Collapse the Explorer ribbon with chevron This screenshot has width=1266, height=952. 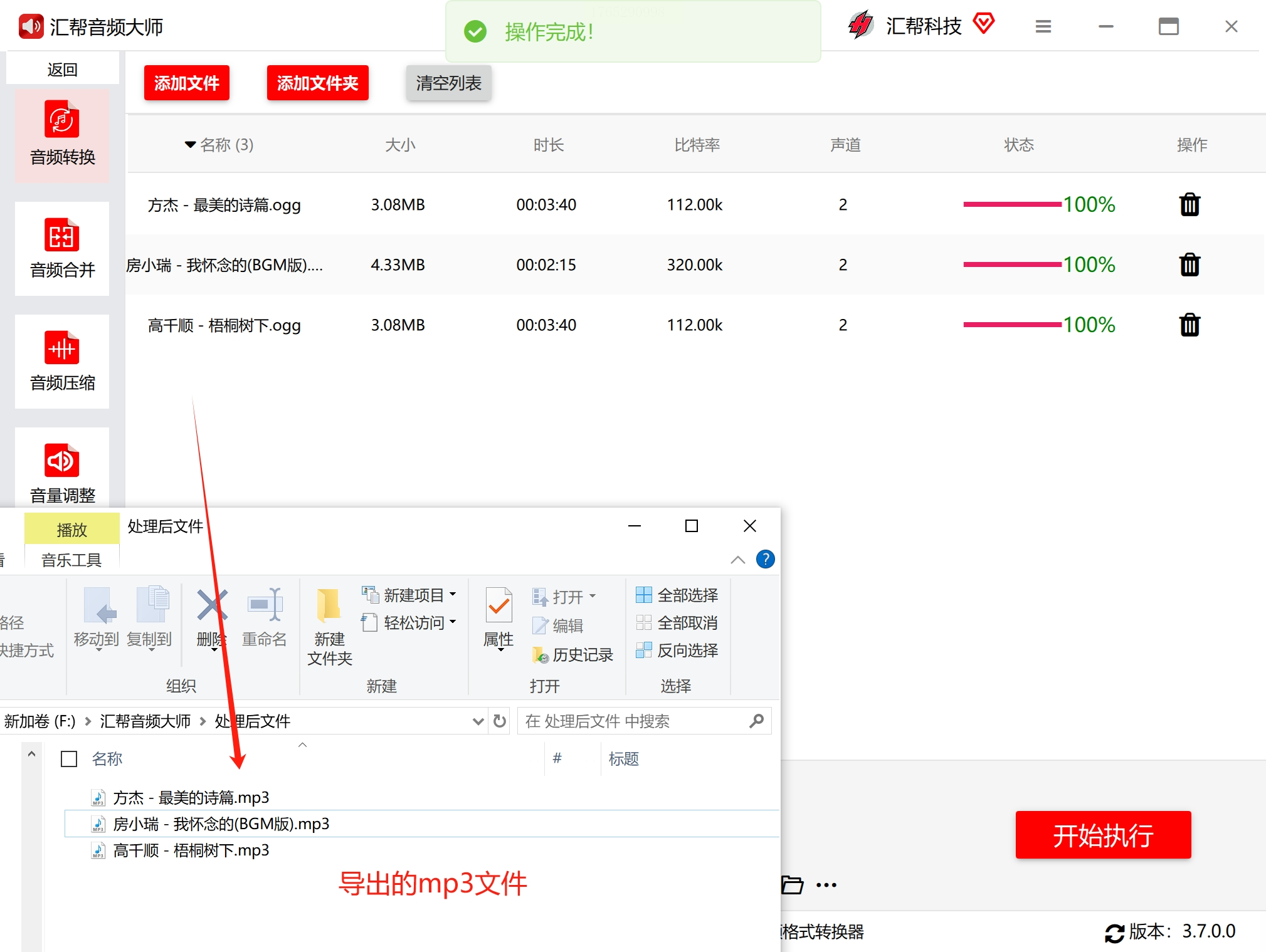pos(738,560)
